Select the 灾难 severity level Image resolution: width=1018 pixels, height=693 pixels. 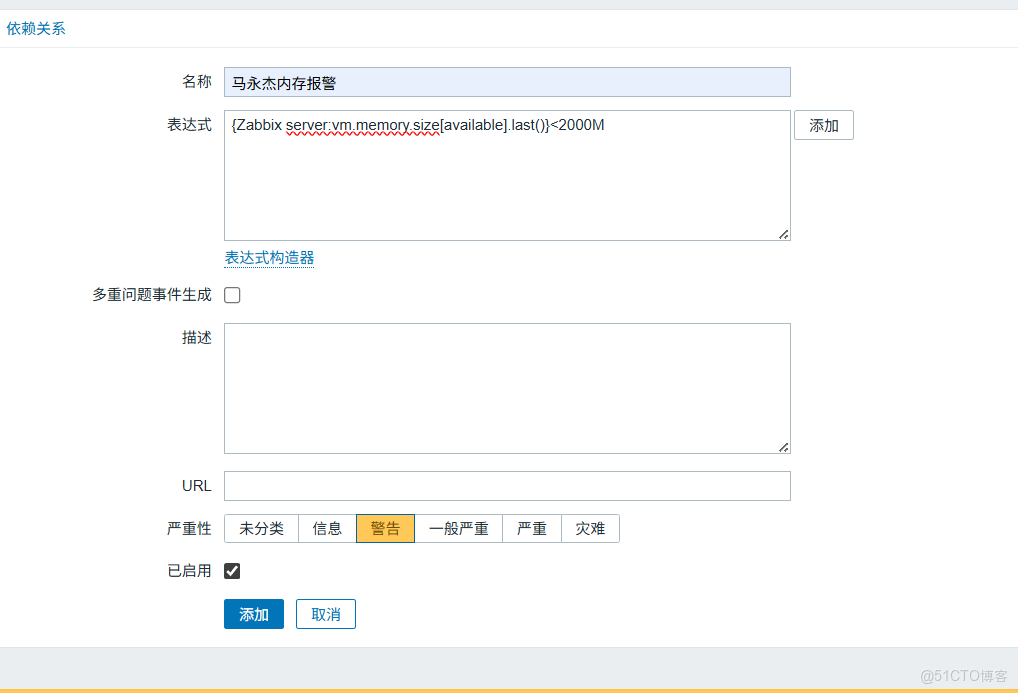590,528
